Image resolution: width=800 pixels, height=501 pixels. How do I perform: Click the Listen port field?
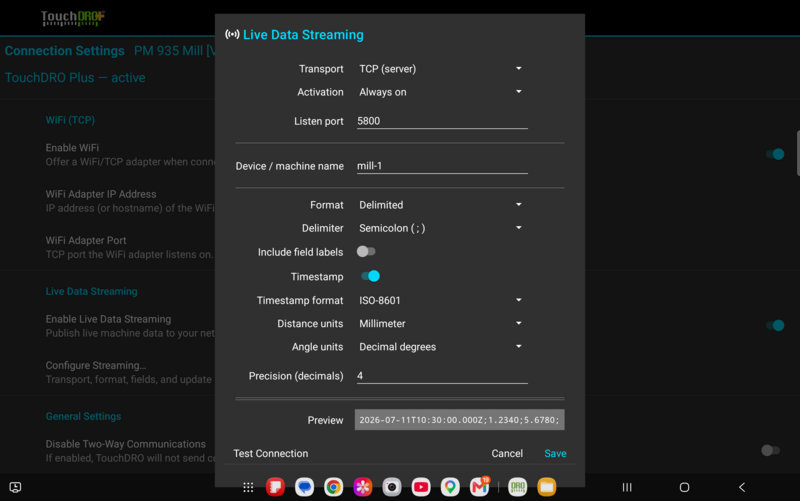(442, 121)
